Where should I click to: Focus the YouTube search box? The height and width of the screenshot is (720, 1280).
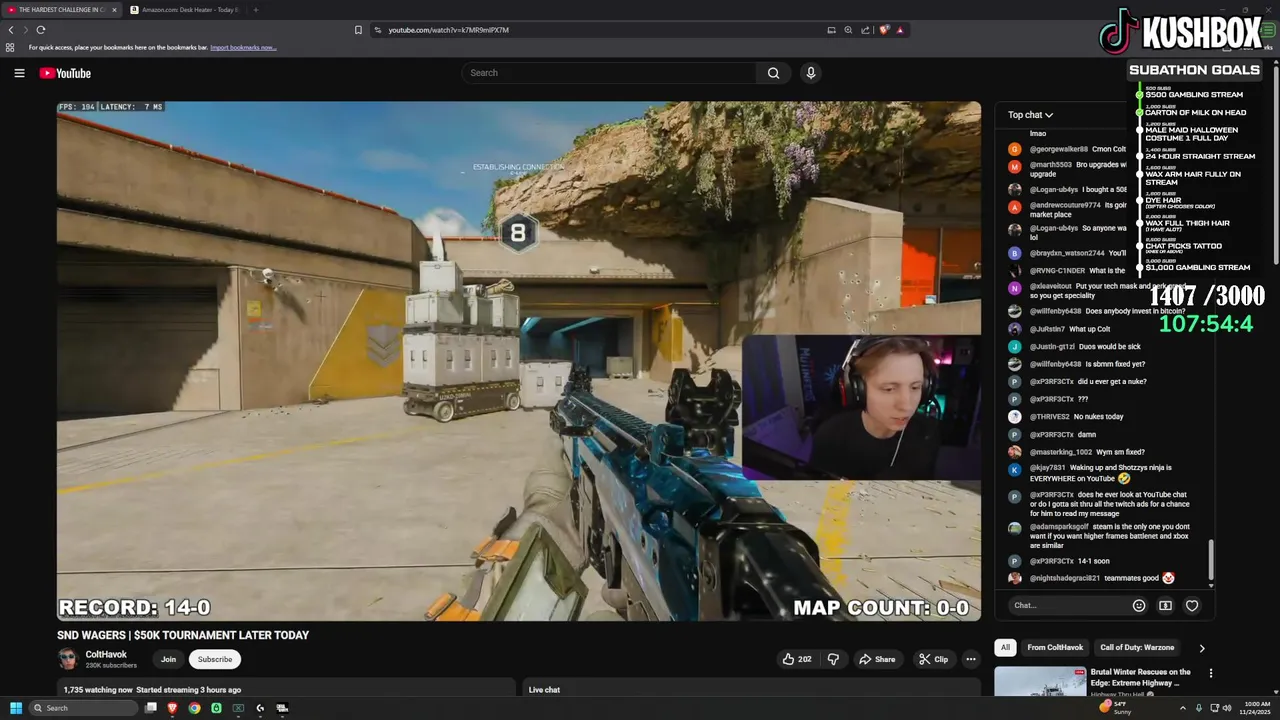click(609, 73)
